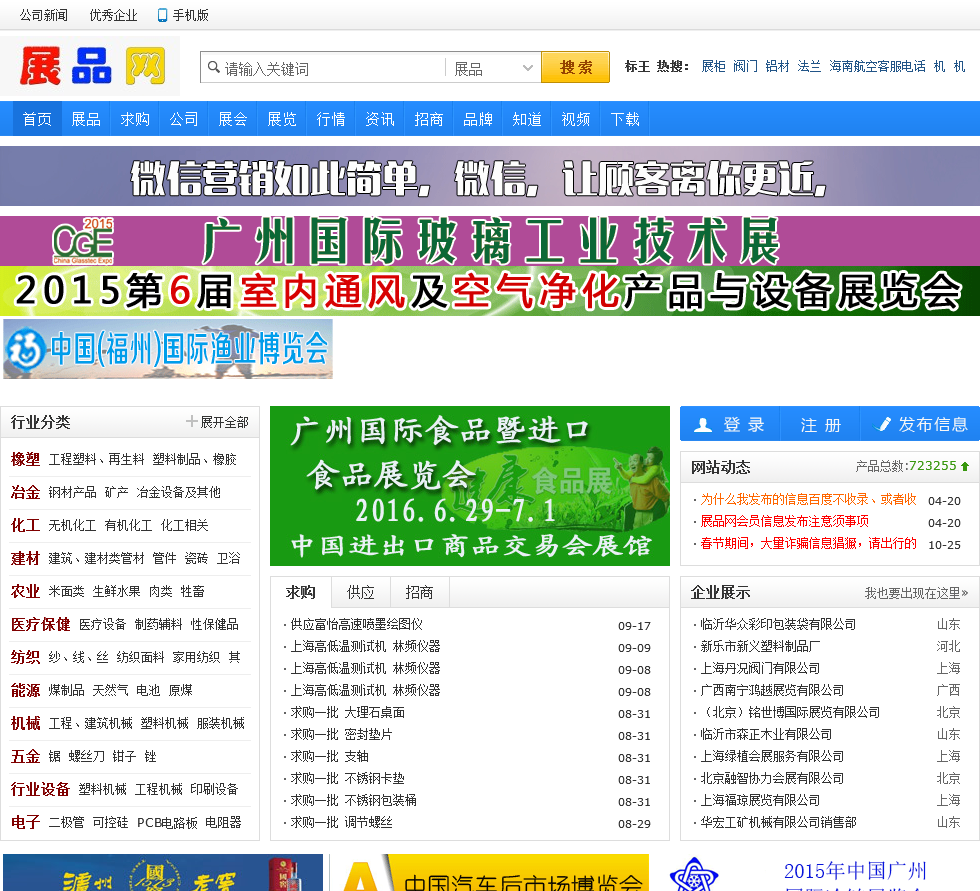Viewport: 980px width, 891px height.
Task: Go to the 展品 nav menu item
Action: click(x=86, y=119)
